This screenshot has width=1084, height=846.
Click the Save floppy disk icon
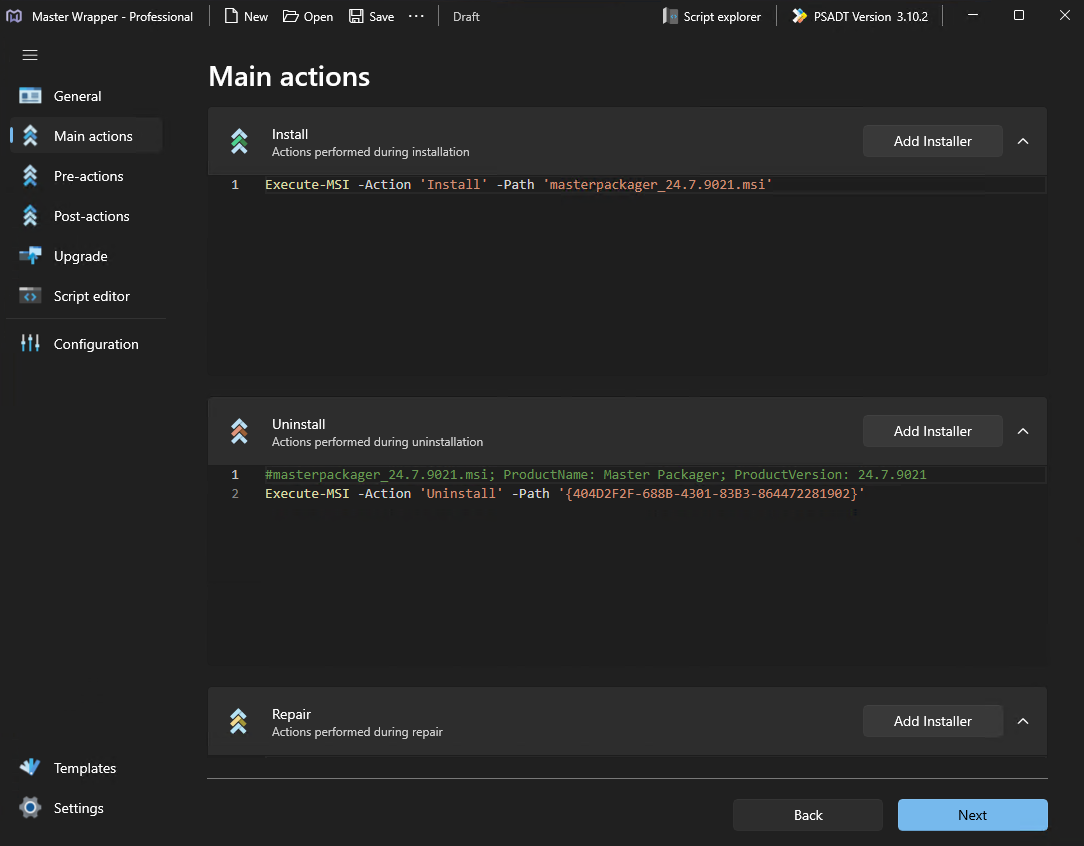click(x=356, y=16)
